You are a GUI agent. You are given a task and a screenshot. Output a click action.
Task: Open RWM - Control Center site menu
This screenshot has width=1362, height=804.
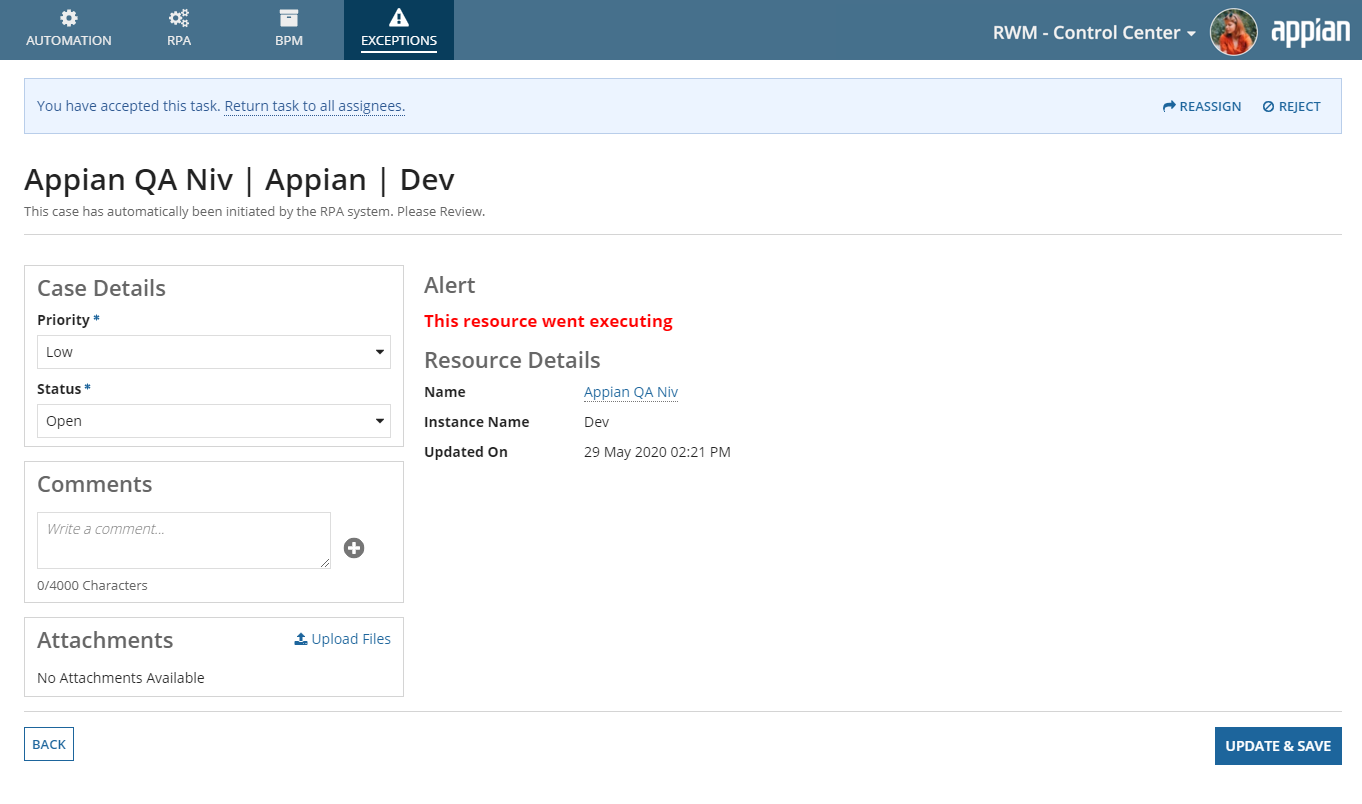1094,33
